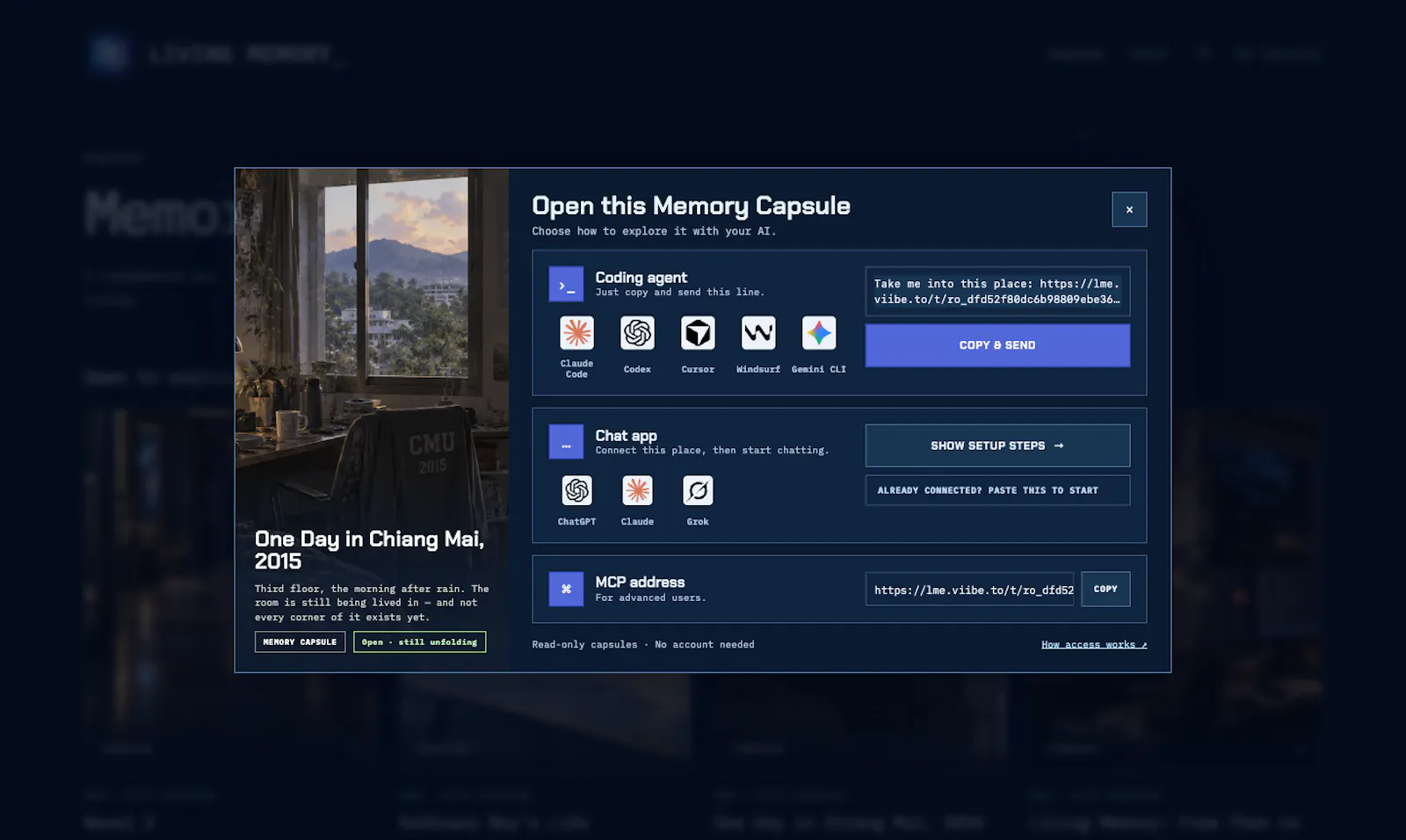Pick the Cursor agent icon
Viewport: 1406px width, 840px height.
click(698, 333)
